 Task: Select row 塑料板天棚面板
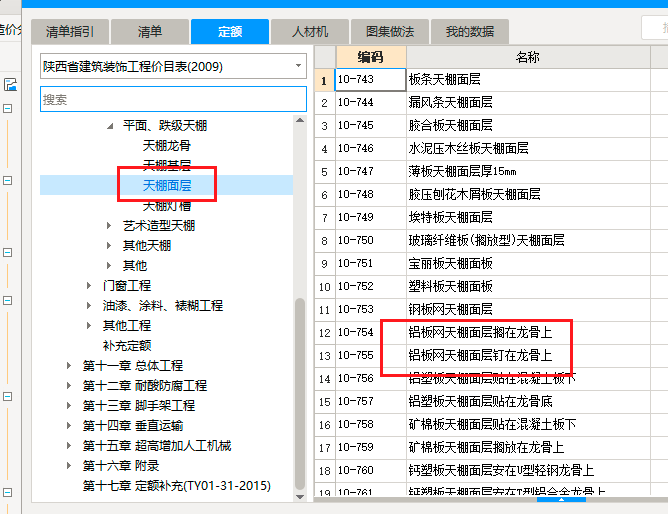528,287
